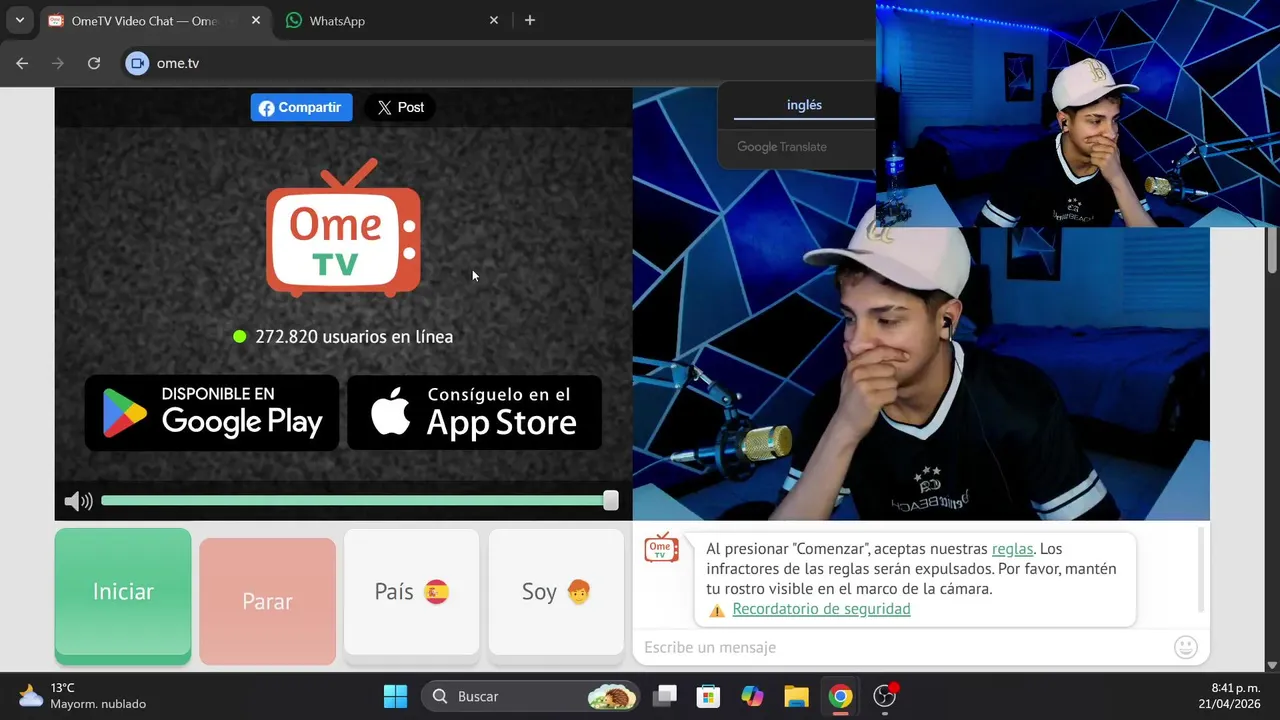Viewport: 1280px width, 720px height.
Task: Click the Parar stop button
Action: coord(267,602)
